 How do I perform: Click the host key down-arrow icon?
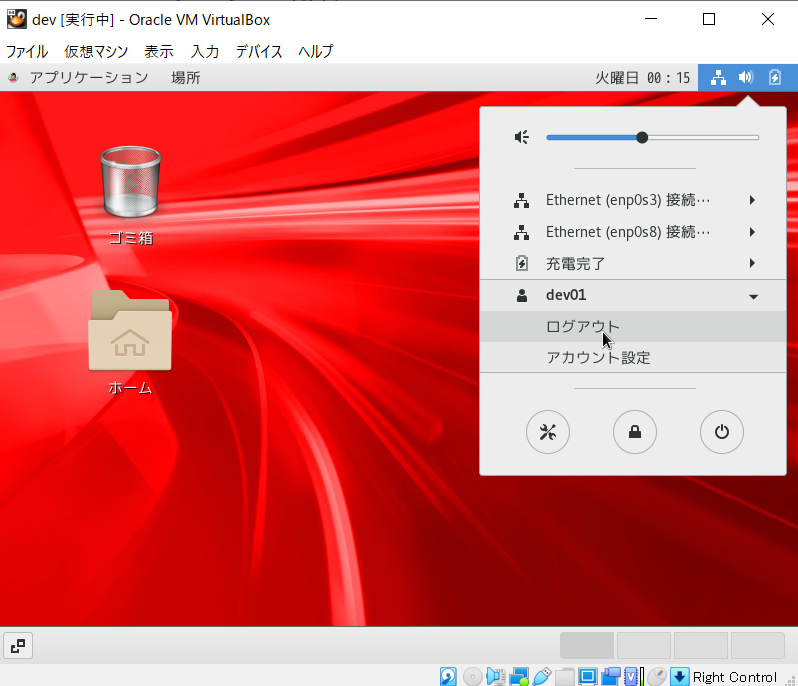[679, 677]
